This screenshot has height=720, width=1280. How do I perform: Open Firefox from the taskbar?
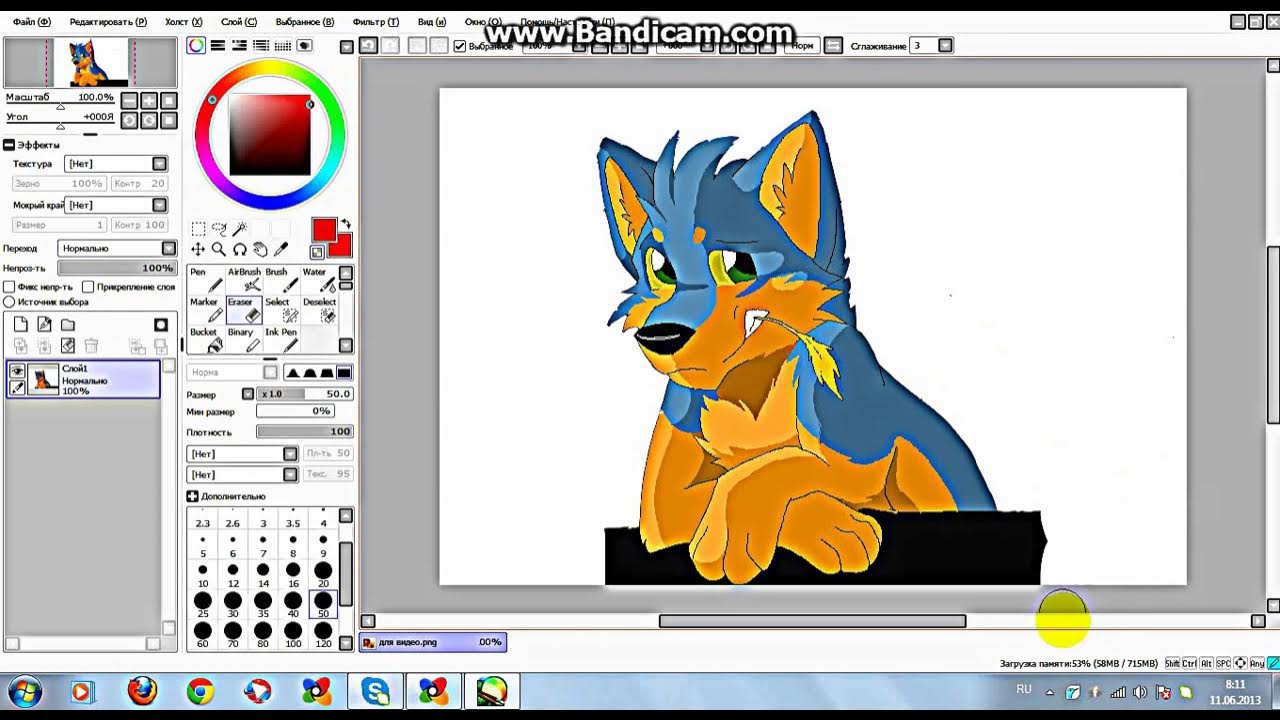click(142, 691)
